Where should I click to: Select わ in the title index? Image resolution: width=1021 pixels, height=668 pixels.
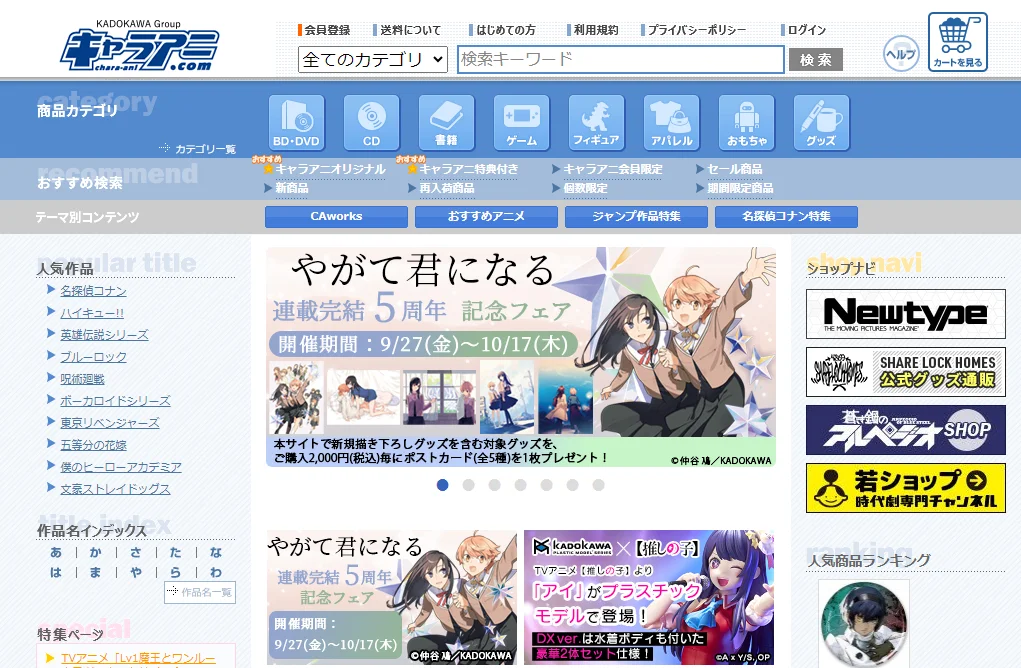tap(216, 573)
